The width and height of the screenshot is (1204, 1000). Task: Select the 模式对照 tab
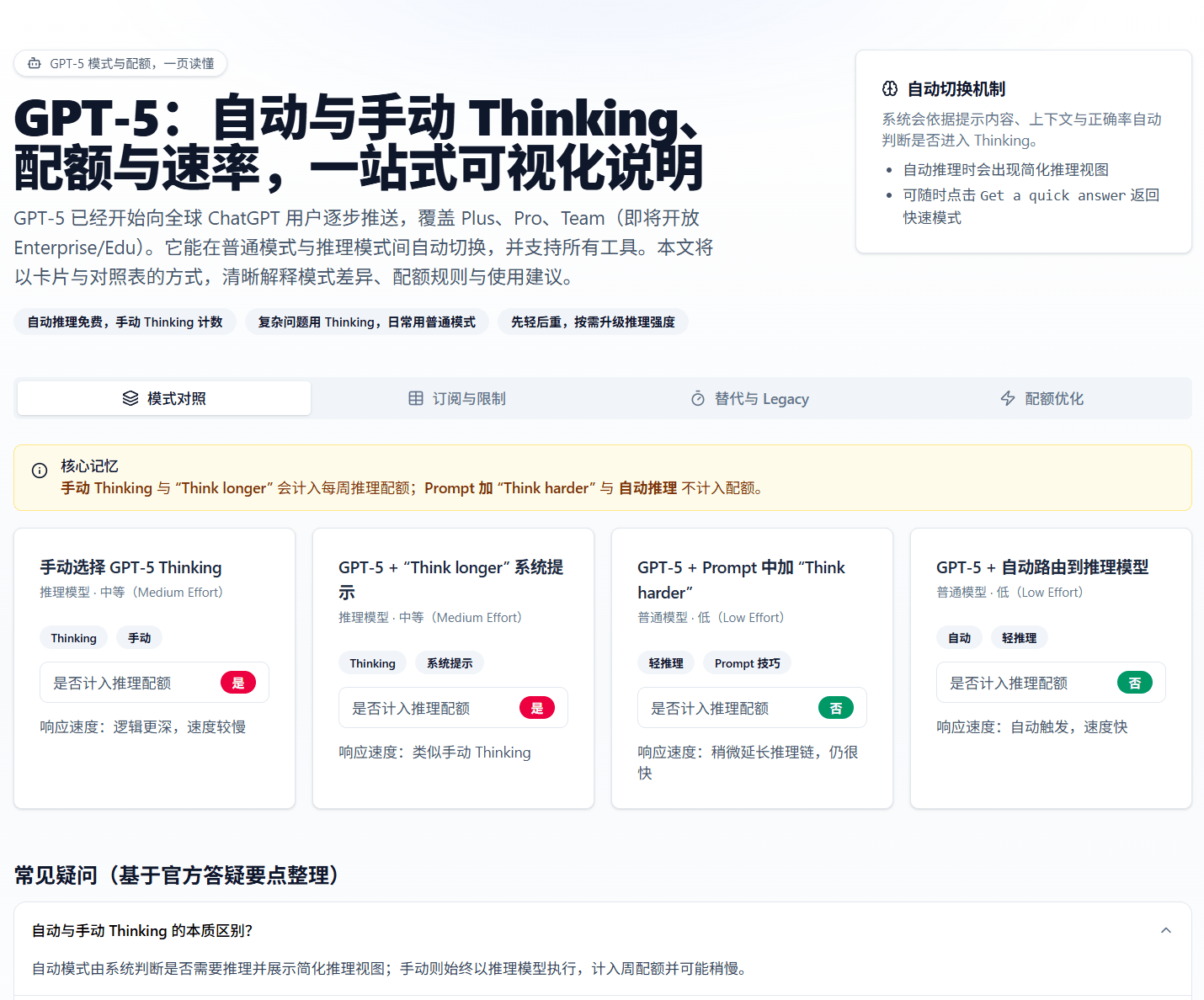(x=164, y=398)
